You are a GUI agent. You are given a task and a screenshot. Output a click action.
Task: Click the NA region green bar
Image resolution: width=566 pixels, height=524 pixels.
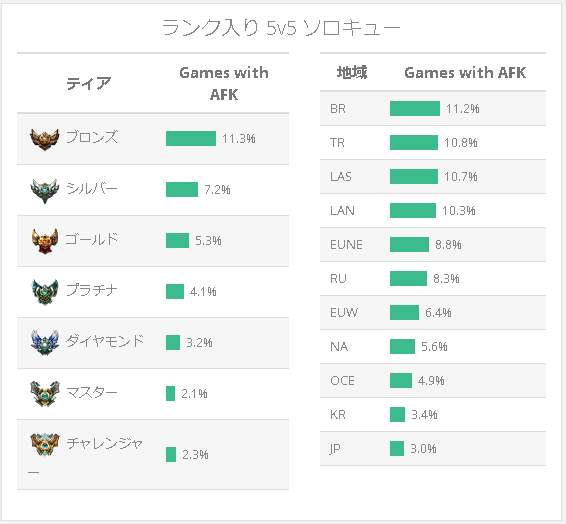(x=402, y=347)
